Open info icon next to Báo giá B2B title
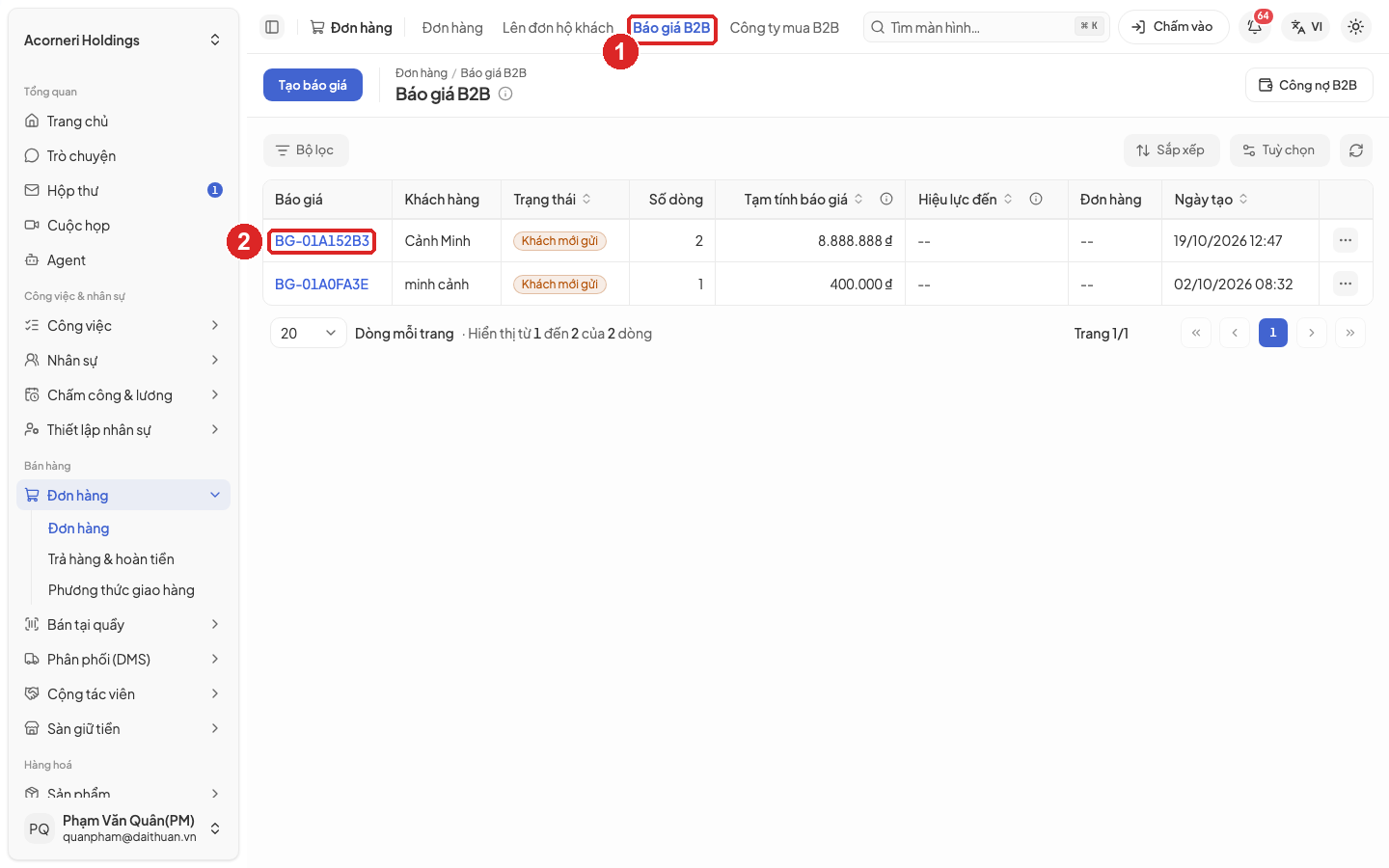 point(505,94)
